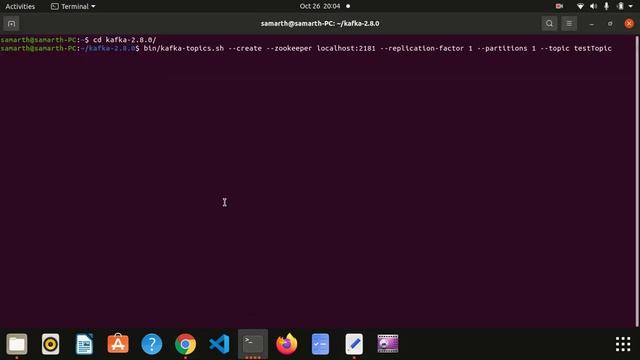Click '--create' option text

(x=245, y=48)
